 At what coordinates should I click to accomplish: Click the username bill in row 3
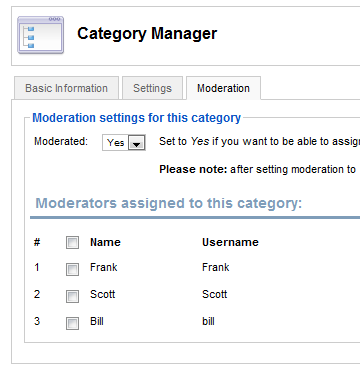[208, 321]
